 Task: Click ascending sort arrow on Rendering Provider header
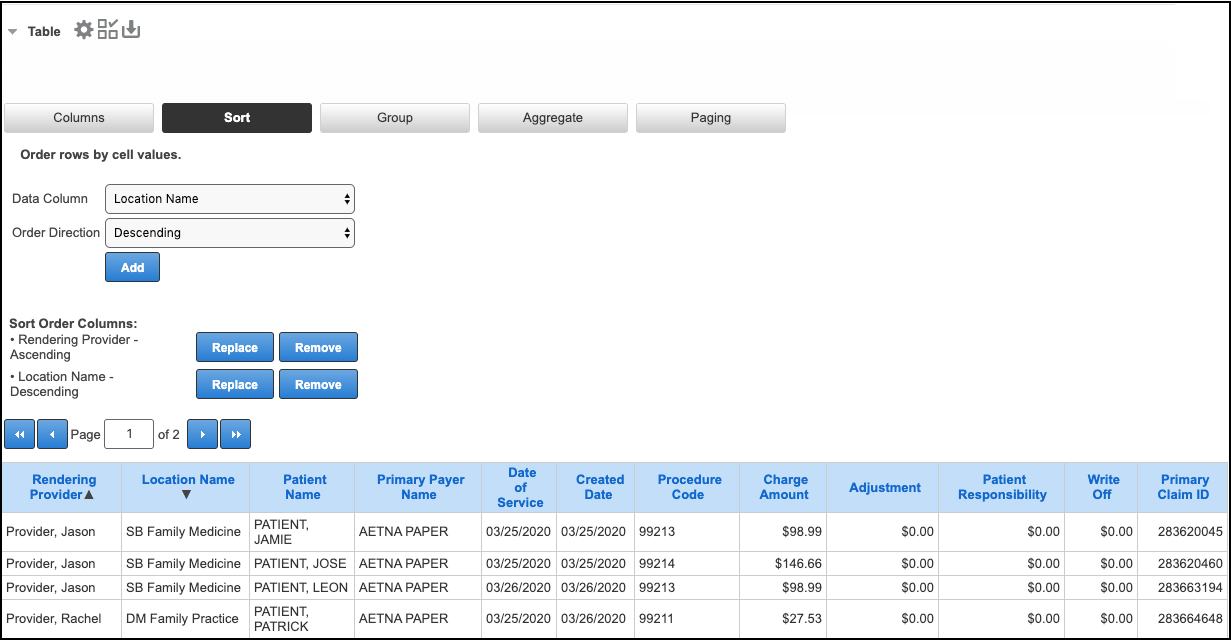pyautogui.click(x=89, y=495)
